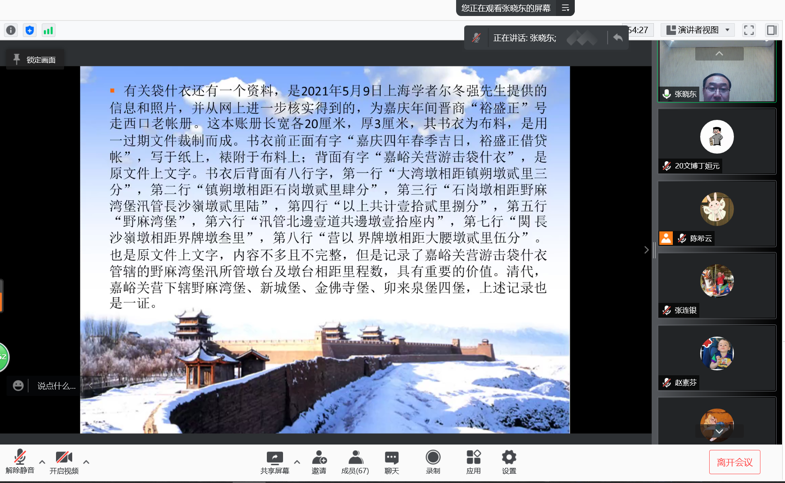The width and height of the screenshot is (785, 483).
Task: Open 设置 settings gear
Action: [x=509, y=461]
